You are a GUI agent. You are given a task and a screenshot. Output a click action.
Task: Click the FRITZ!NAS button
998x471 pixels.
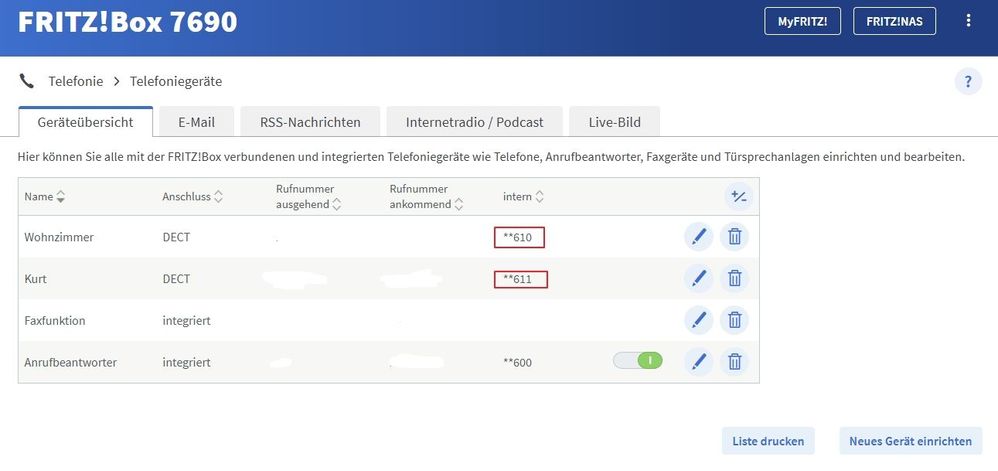(x=896, y=21)
